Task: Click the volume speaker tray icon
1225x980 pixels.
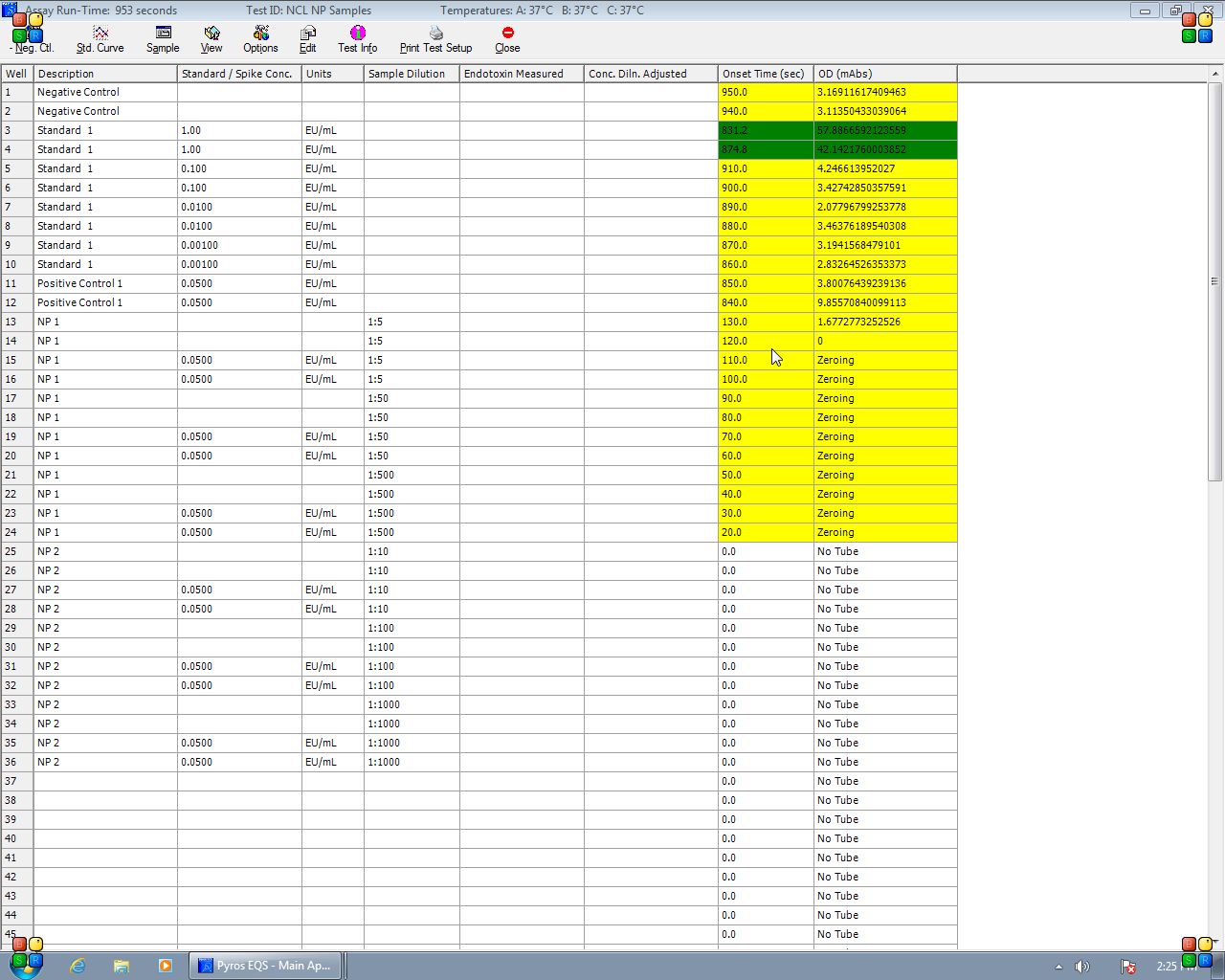Action: pyautogui.click(x=1082, y=967)
